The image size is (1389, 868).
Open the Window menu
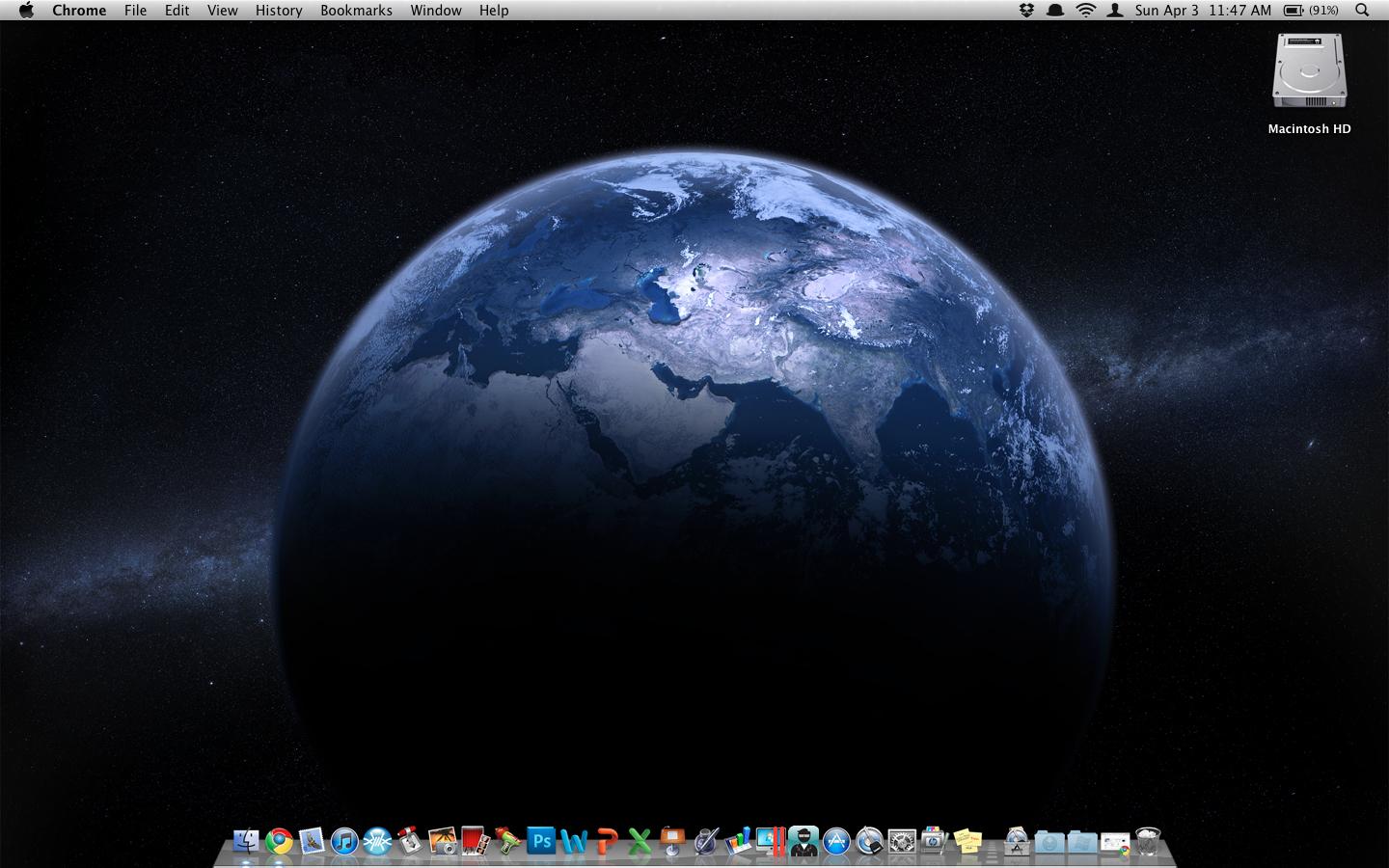pyautogui.click(x=436, y=11)
